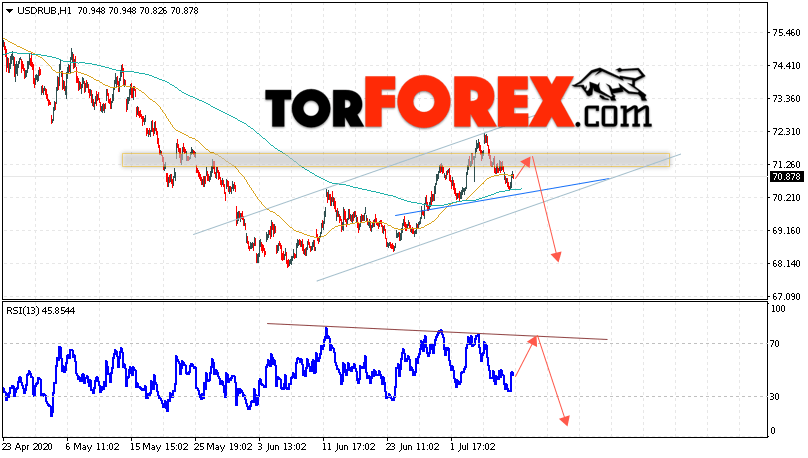
Task: Select the 67.090 price axis label
Action: point(786,297)
